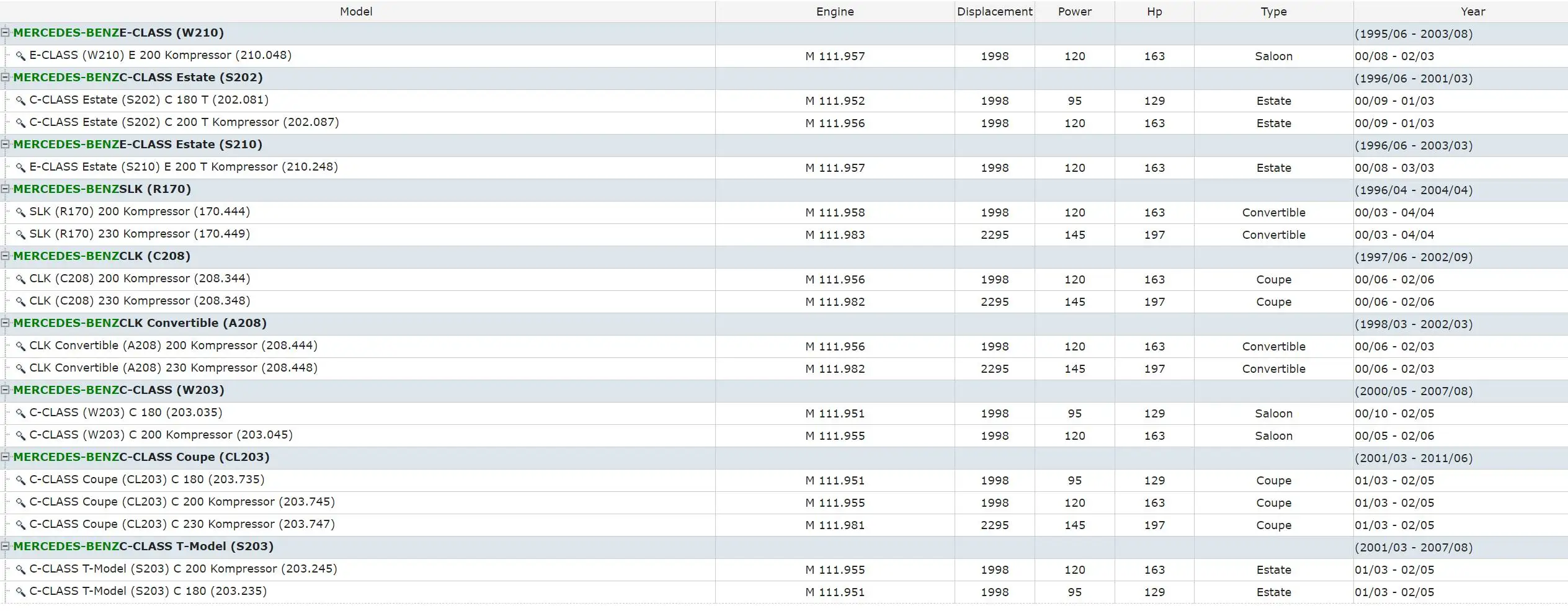Click magnifier icon for SLK 200 Kompressor (170.444)
1568x611 pixels.
tap(20, 212)
